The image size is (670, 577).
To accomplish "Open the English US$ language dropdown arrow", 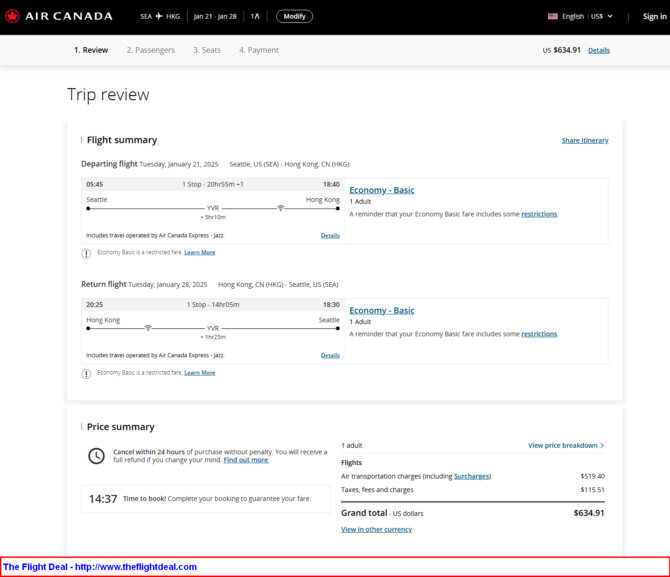I will click(610, 16).
